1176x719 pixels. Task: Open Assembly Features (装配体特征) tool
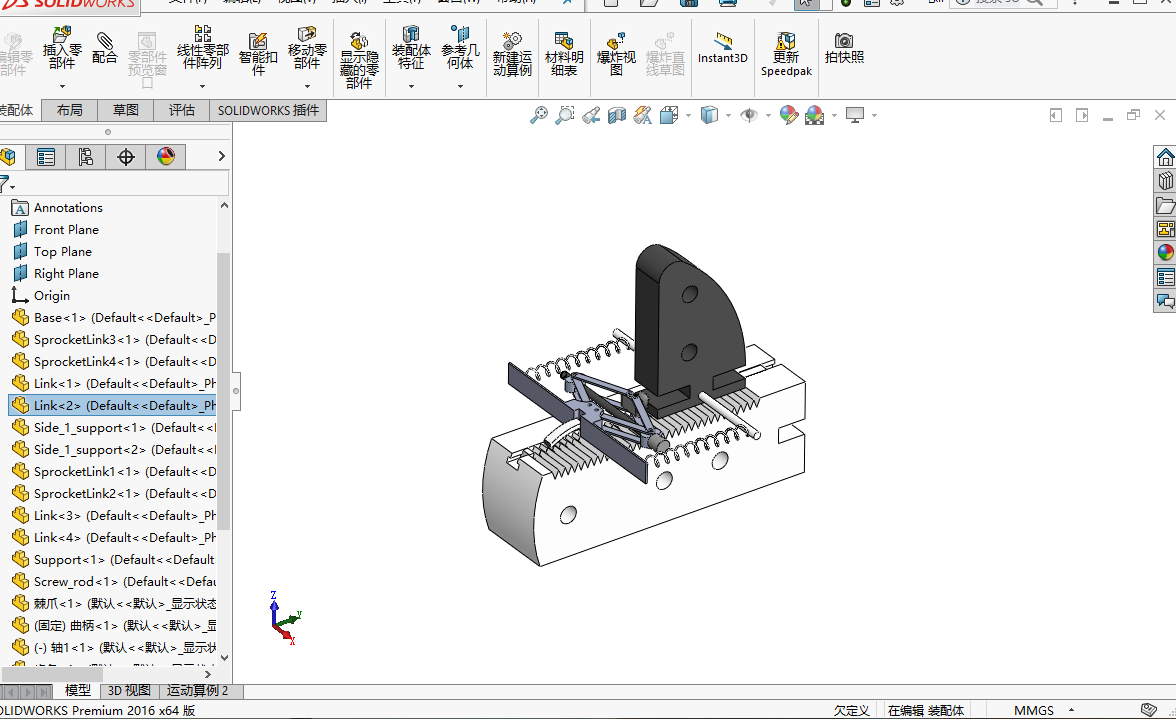411,48
